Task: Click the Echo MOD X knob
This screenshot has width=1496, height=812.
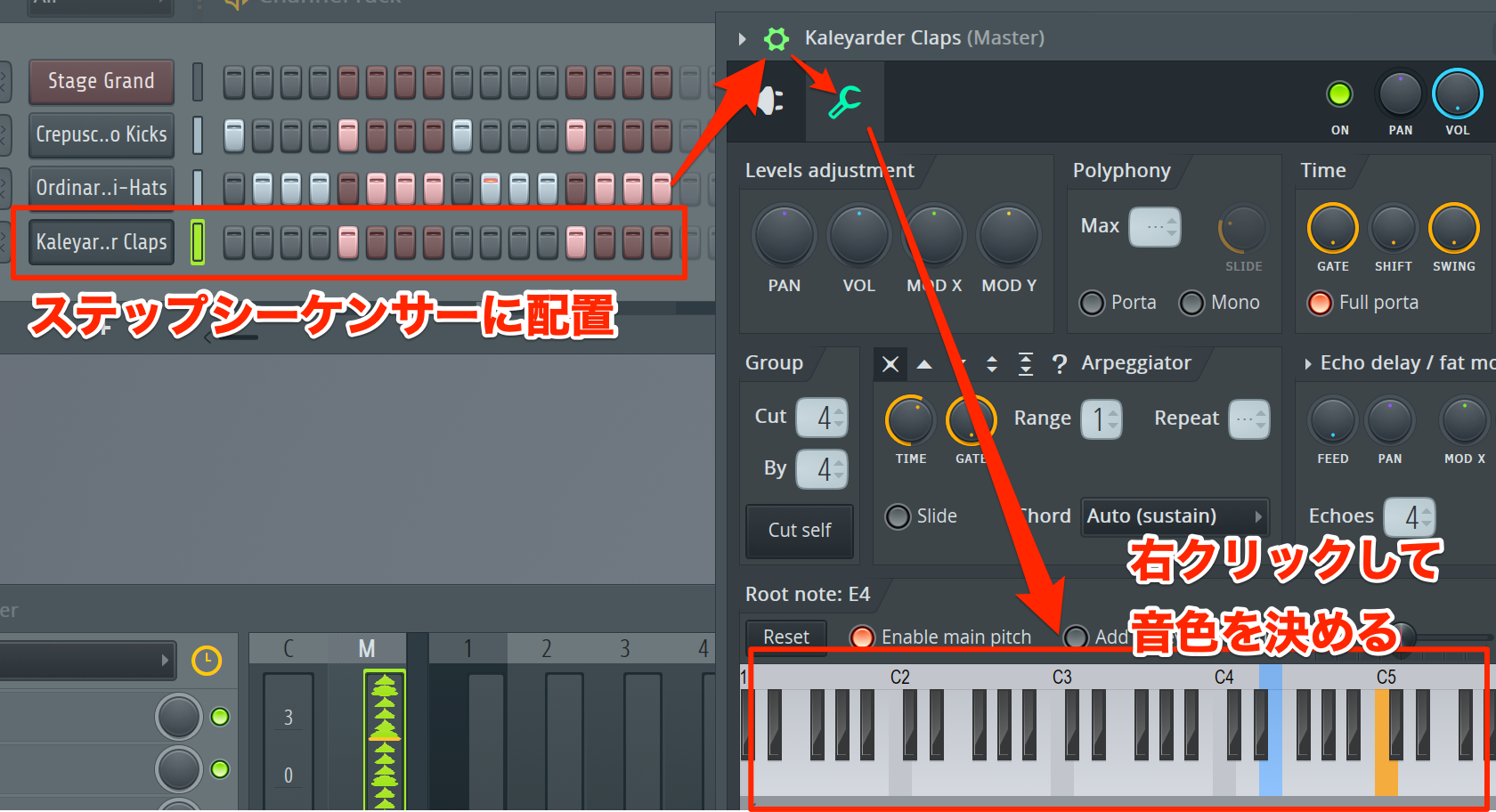Action: coord(1464,421)
